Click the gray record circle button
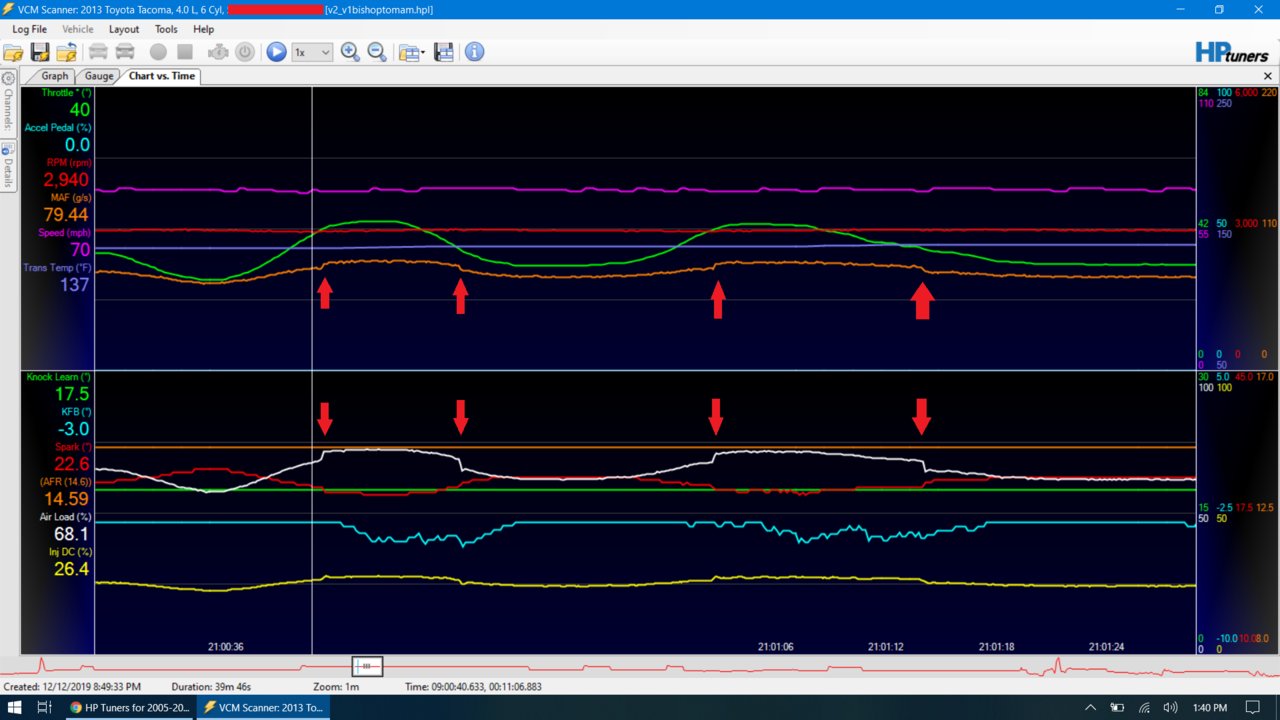Image resolution: width=1280 pixels, height=720 pixels. 158,52
